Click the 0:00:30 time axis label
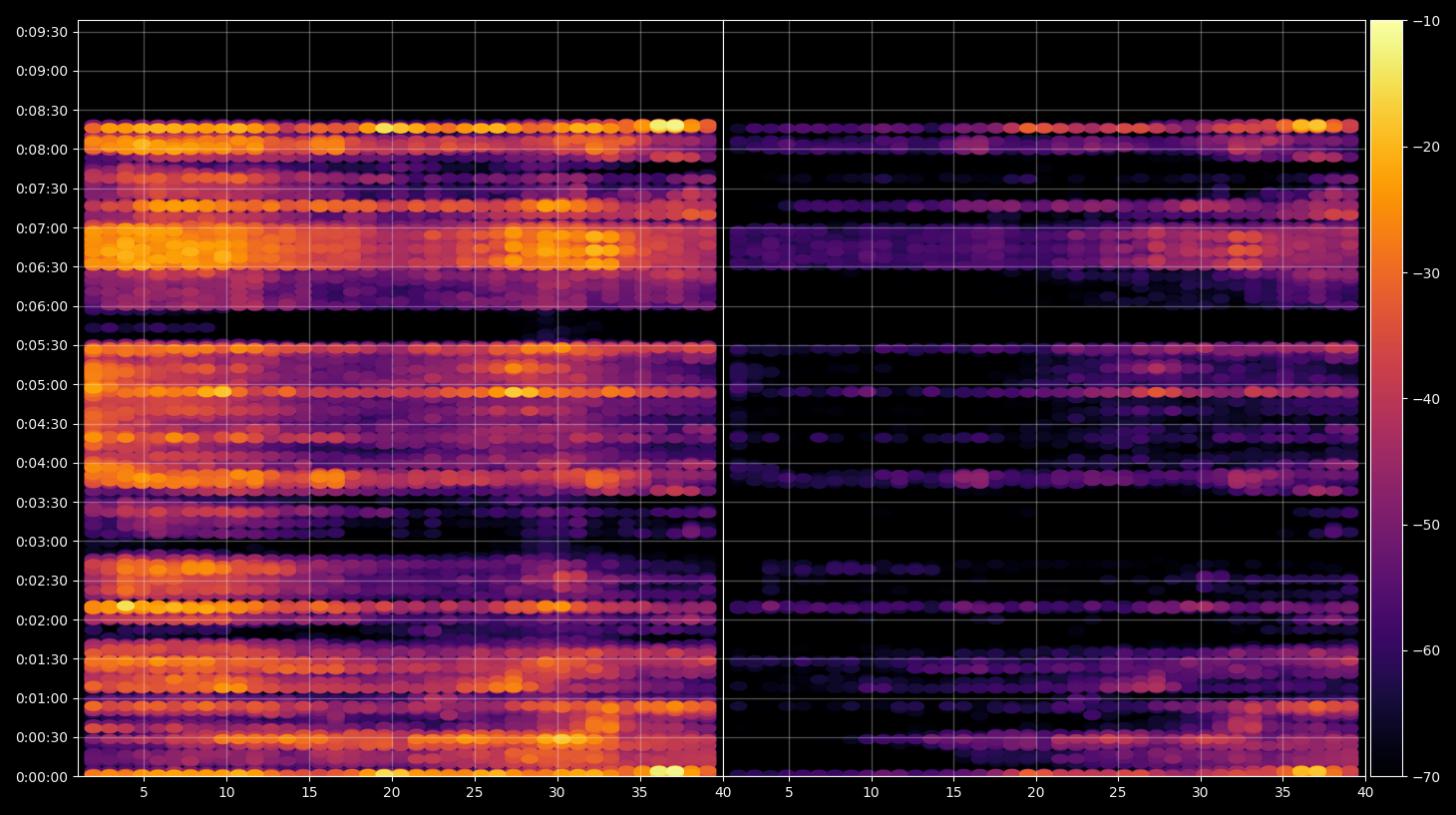 click(x=42, y=738)
